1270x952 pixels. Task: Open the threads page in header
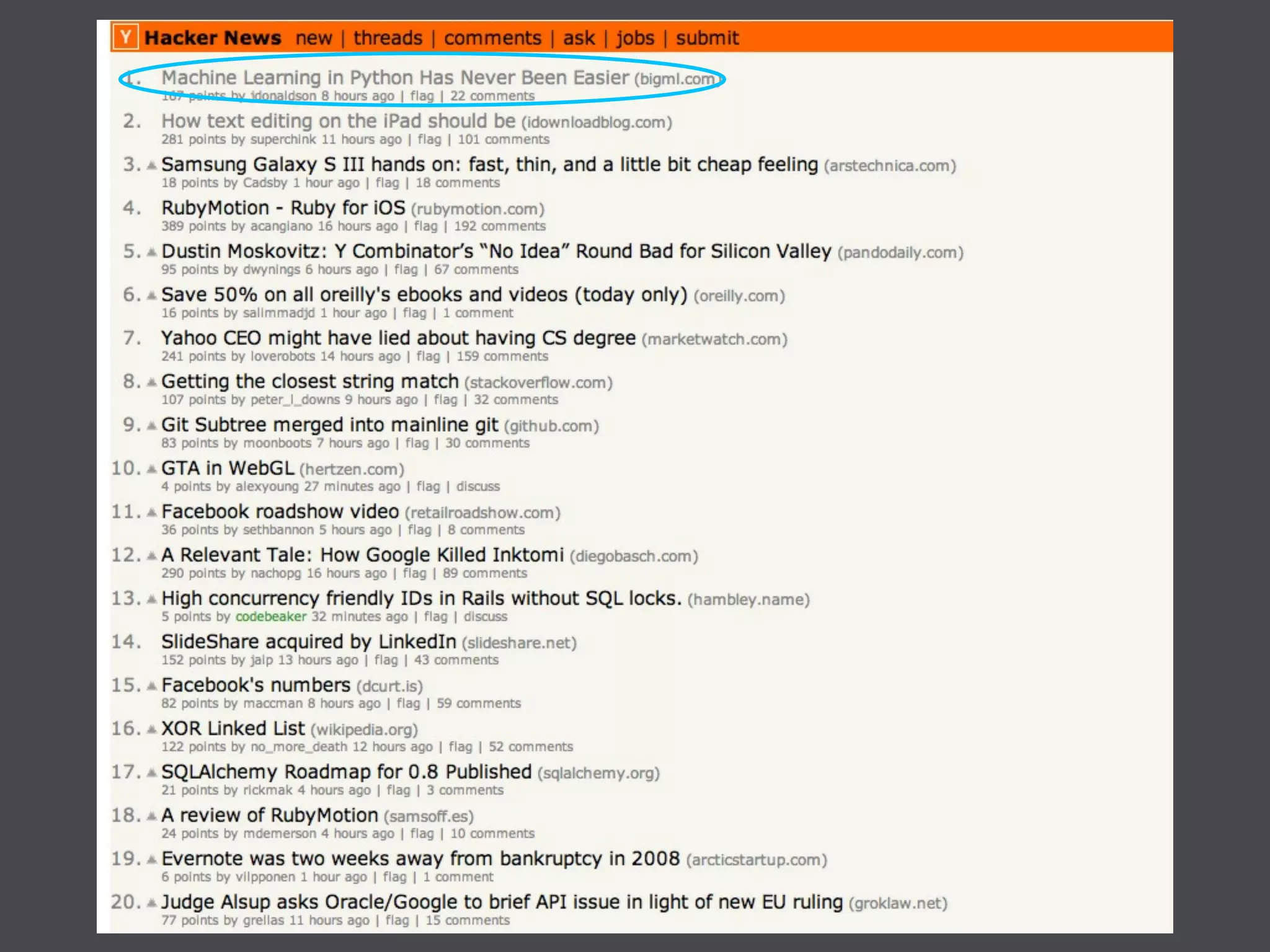point(388,38)
